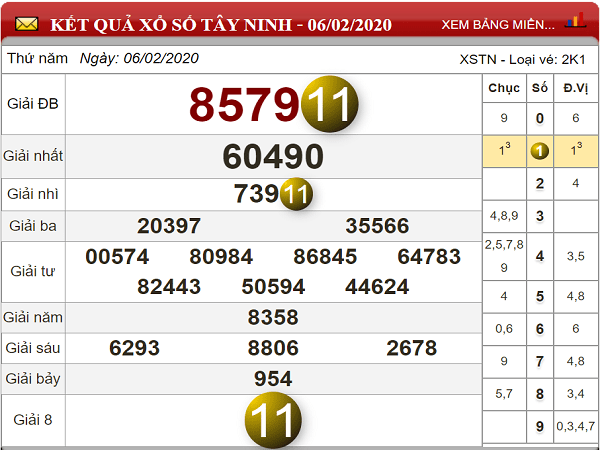Click the Giải ĐB row label
This screenshot has height=450, width=600.
point(33,104)
